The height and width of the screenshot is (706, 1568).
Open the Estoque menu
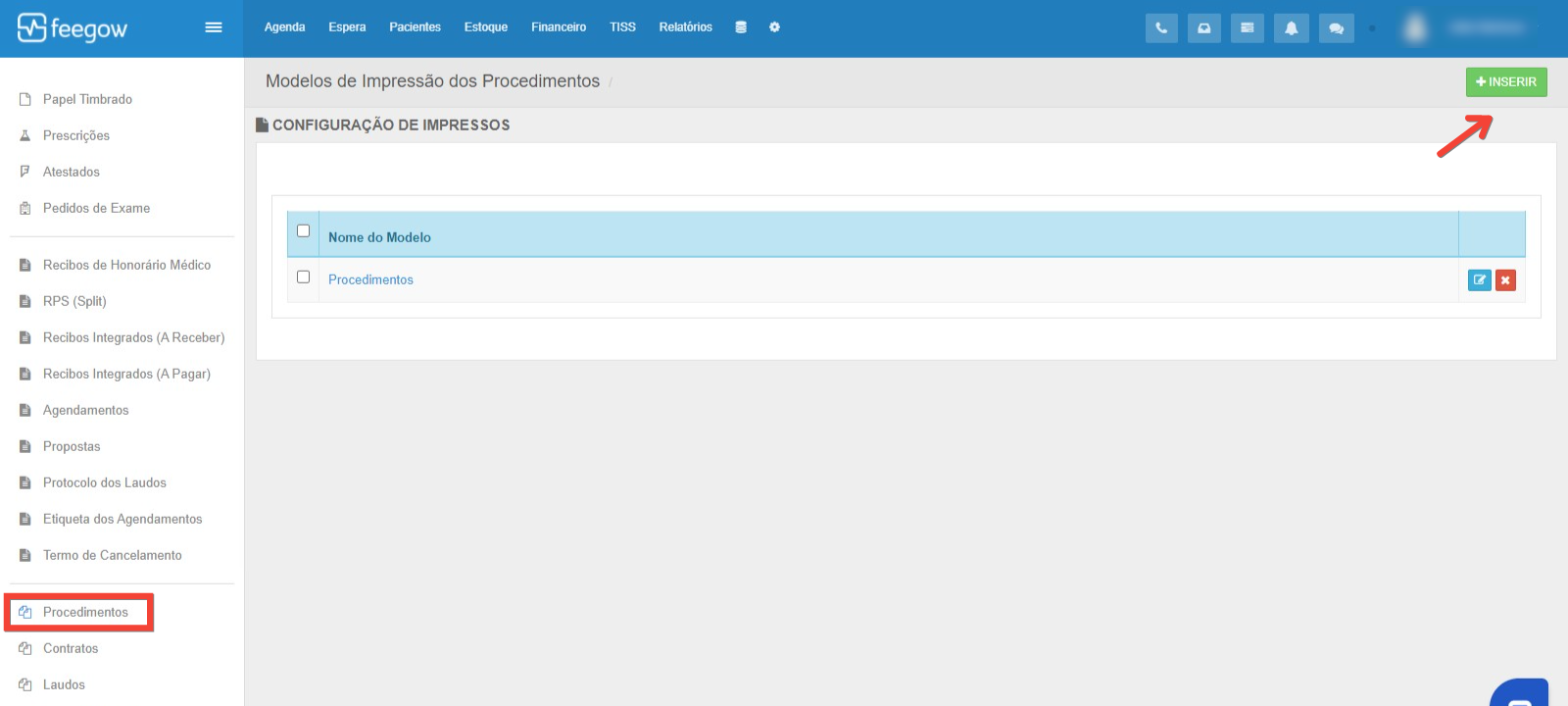tap(486, 27)
